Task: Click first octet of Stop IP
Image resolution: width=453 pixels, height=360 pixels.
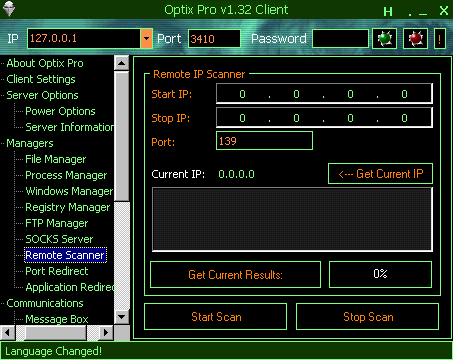Action: pos(242,118)
